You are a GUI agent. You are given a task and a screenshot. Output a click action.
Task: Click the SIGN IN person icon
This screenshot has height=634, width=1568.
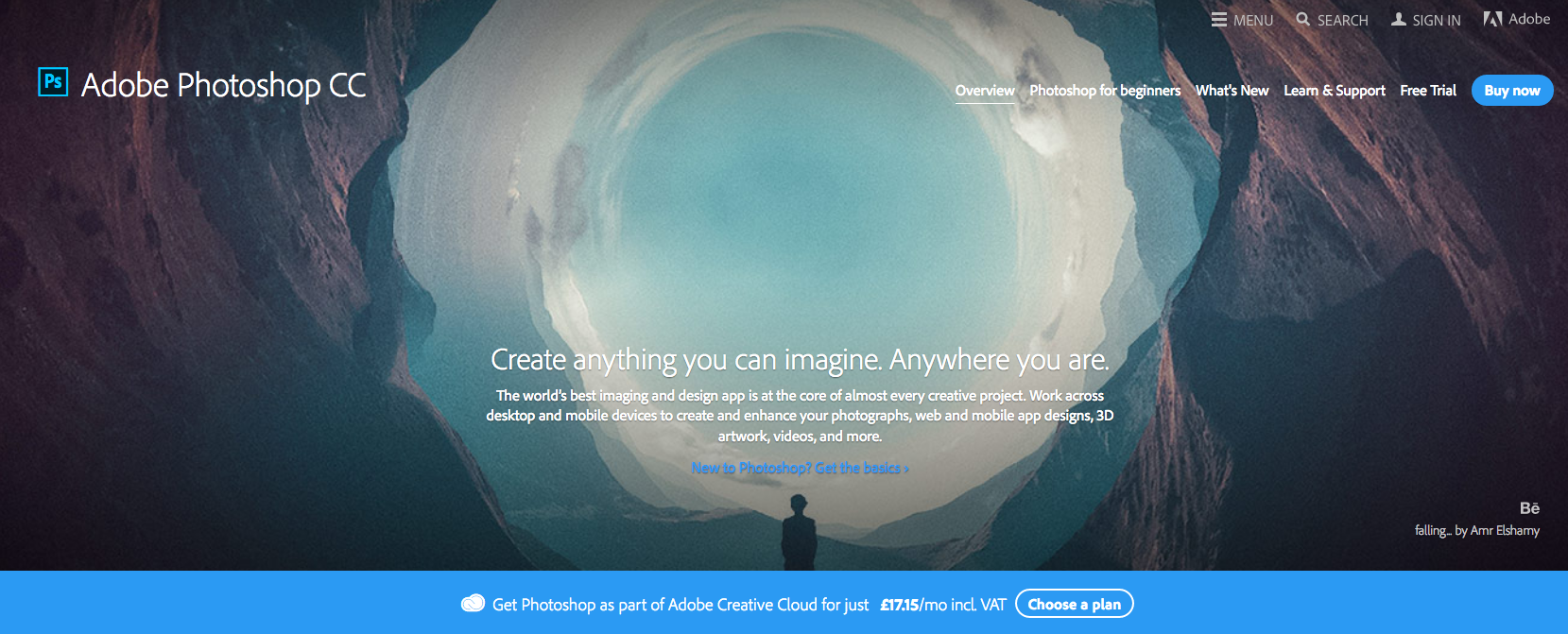pos(1399,19)
